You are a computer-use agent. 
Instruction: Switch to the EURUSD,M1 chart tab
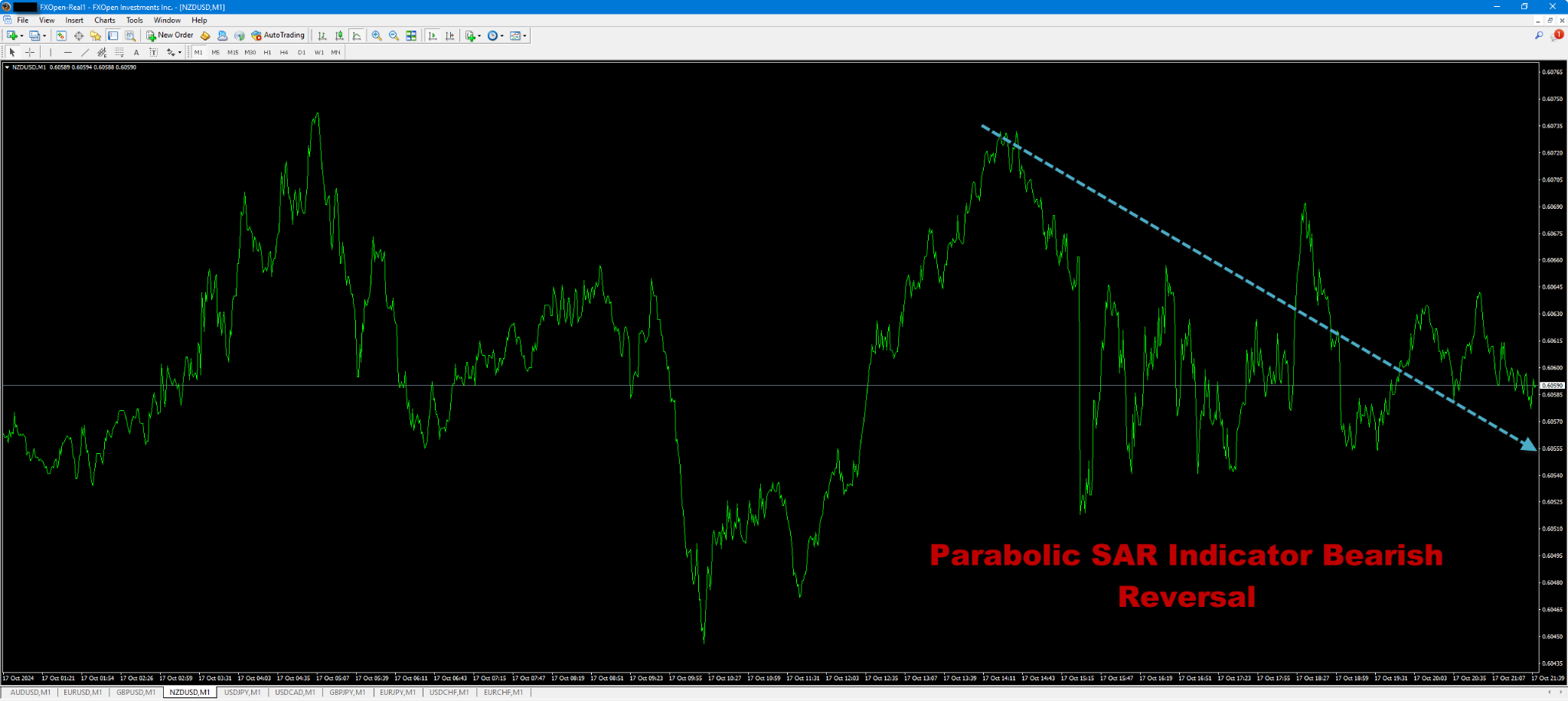83,693
